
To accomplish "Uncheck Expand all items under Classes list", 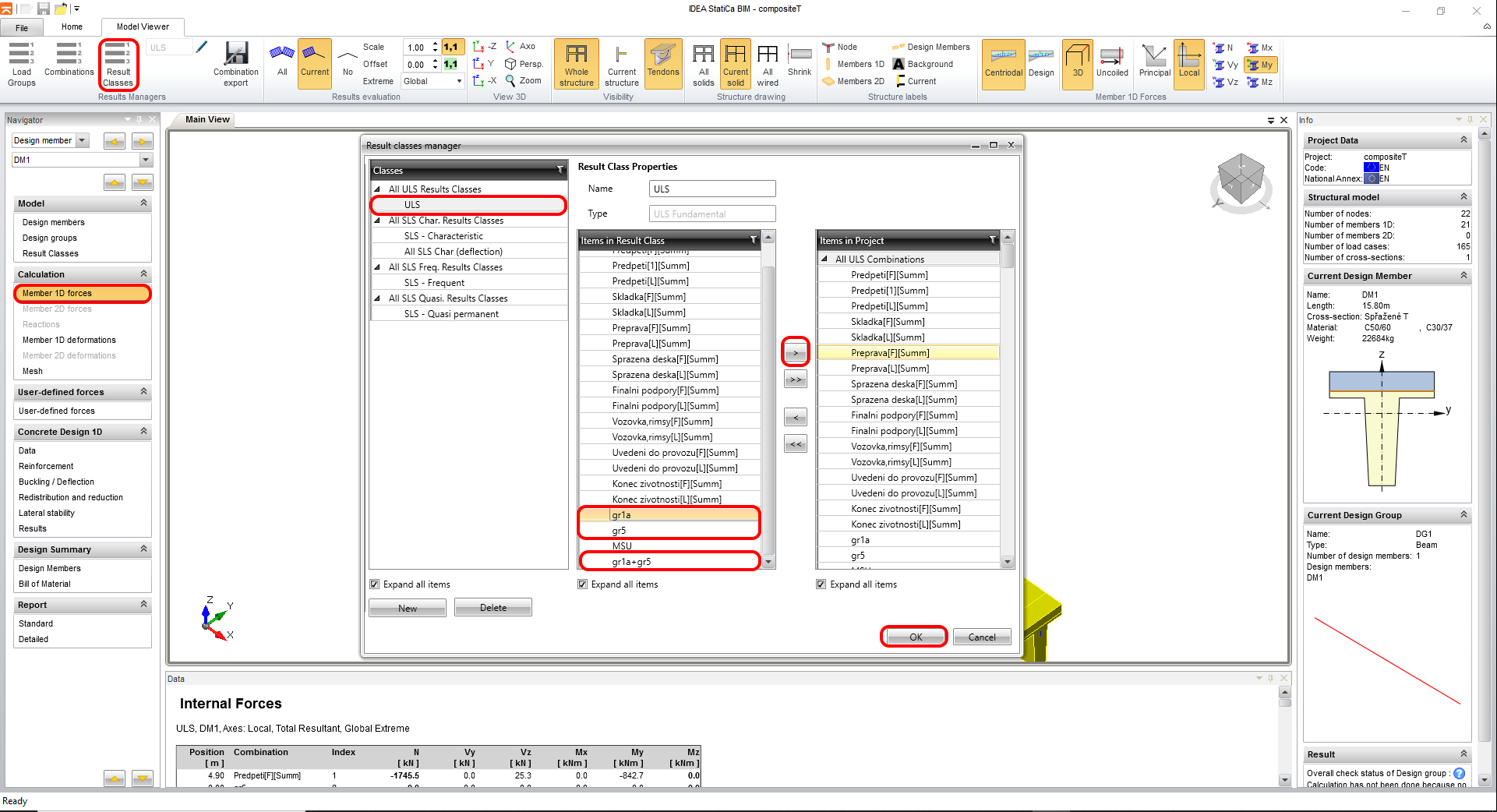I will 374,584.
